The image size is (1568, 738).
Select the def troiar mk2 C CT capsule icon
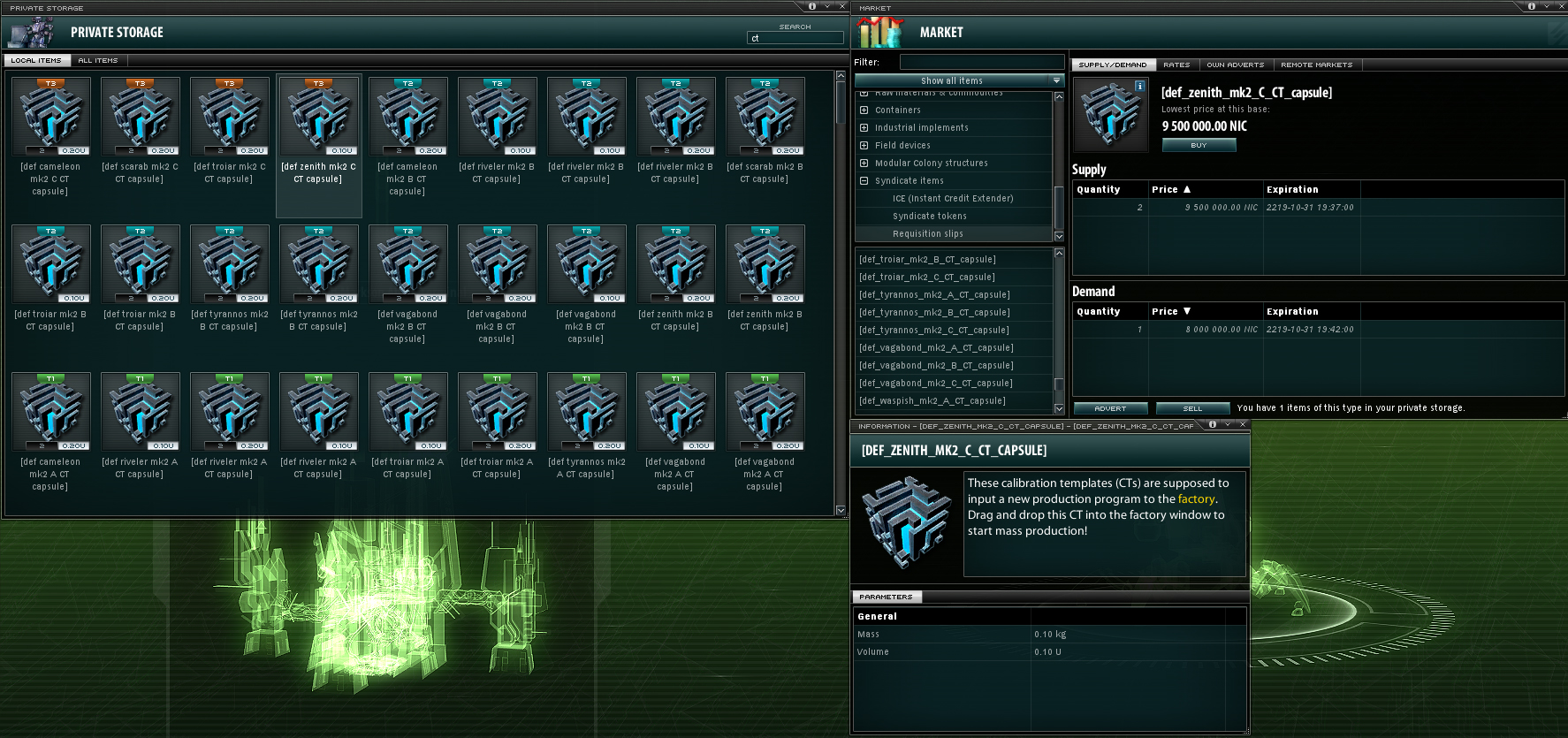coord(230,116)
